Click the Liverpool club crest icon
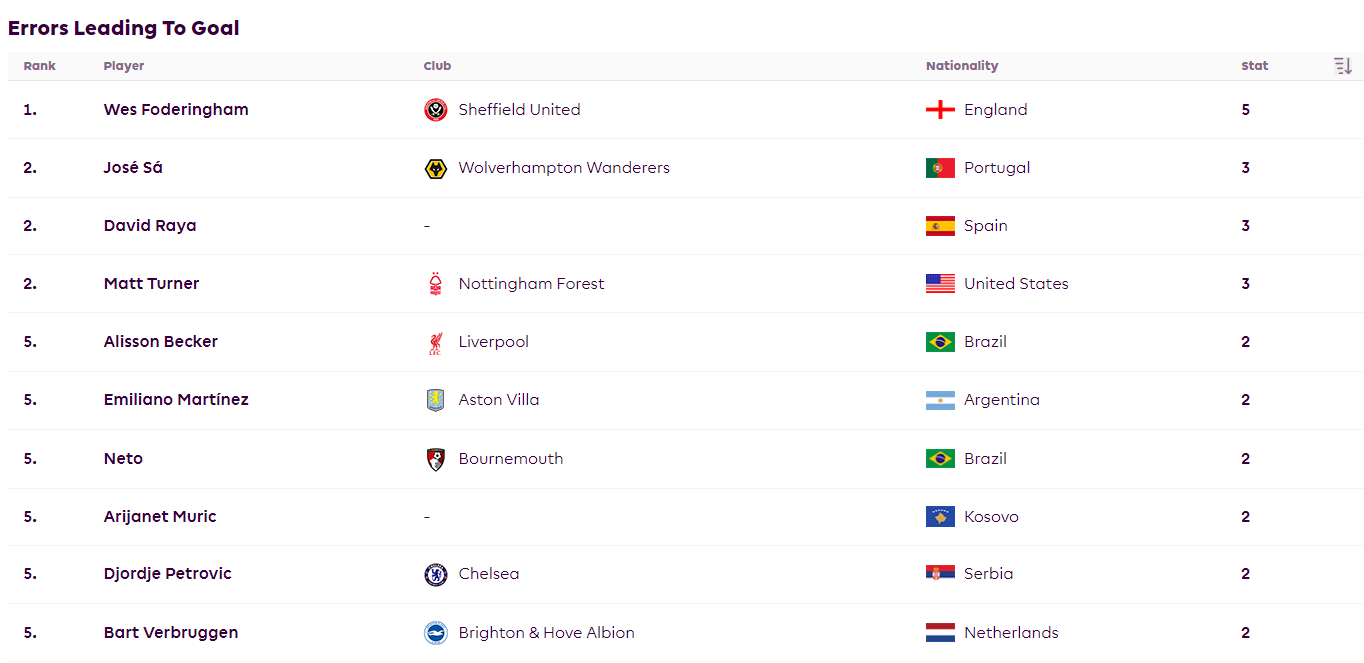The image size is (1364, 663). click(x=435, y=342)
